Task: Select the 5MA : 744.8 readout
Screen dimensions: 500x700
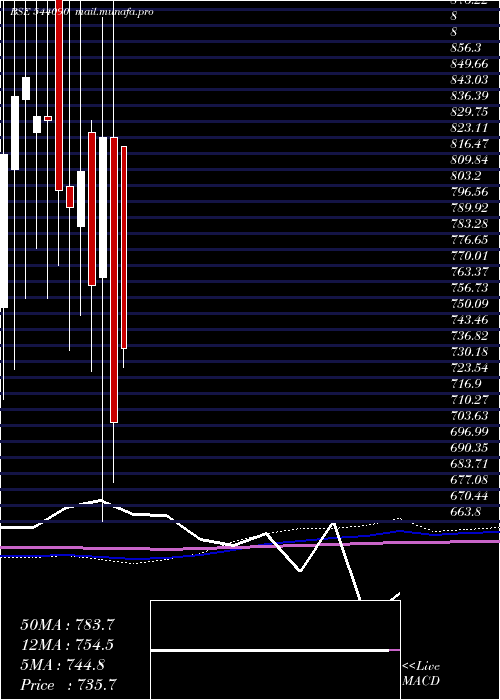Action: tap(62, 665)
